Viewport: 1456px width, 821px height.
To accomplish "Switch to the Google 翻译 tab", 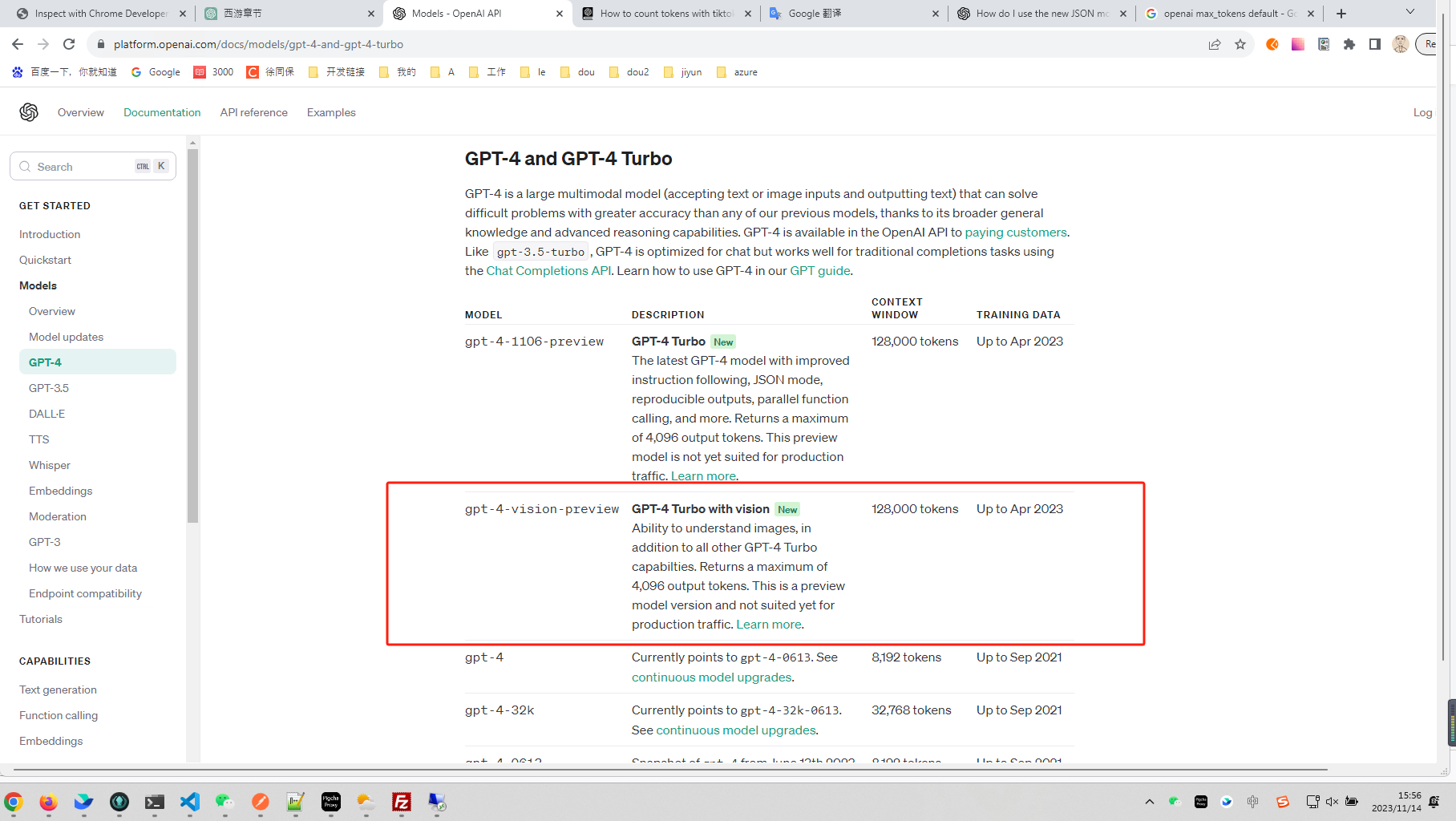I will tap(855, 14).
